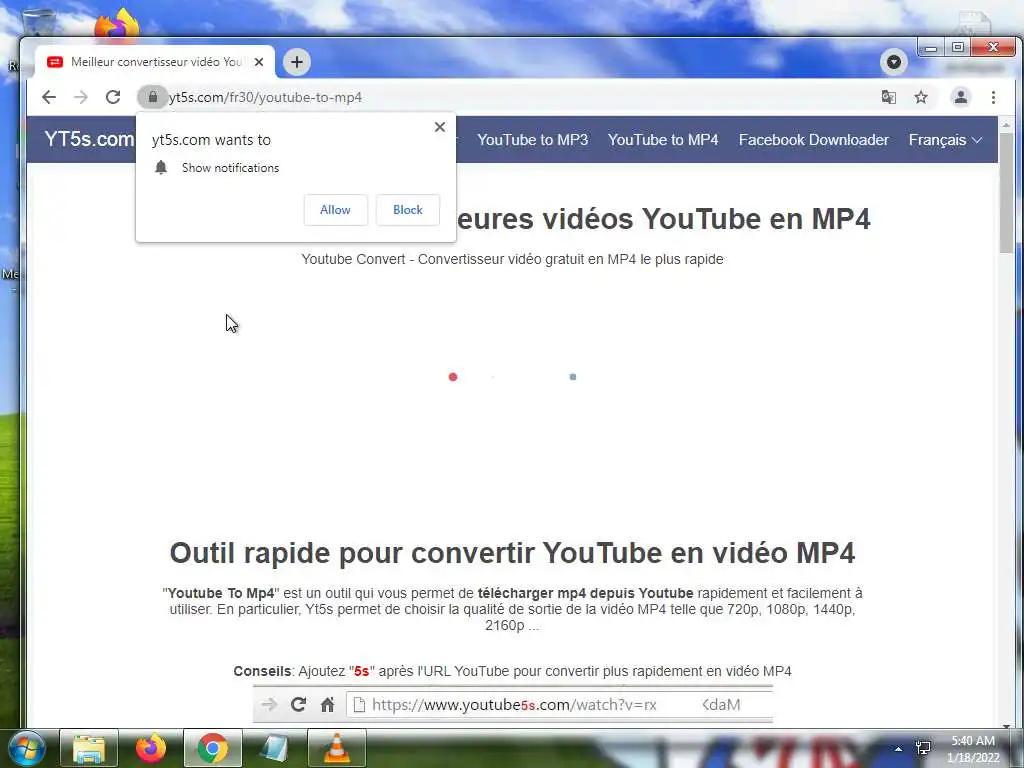The width and height of the screenshot is (1024, 768).
Task: Open the Windows Start menu orb
Action: [26, 748]
